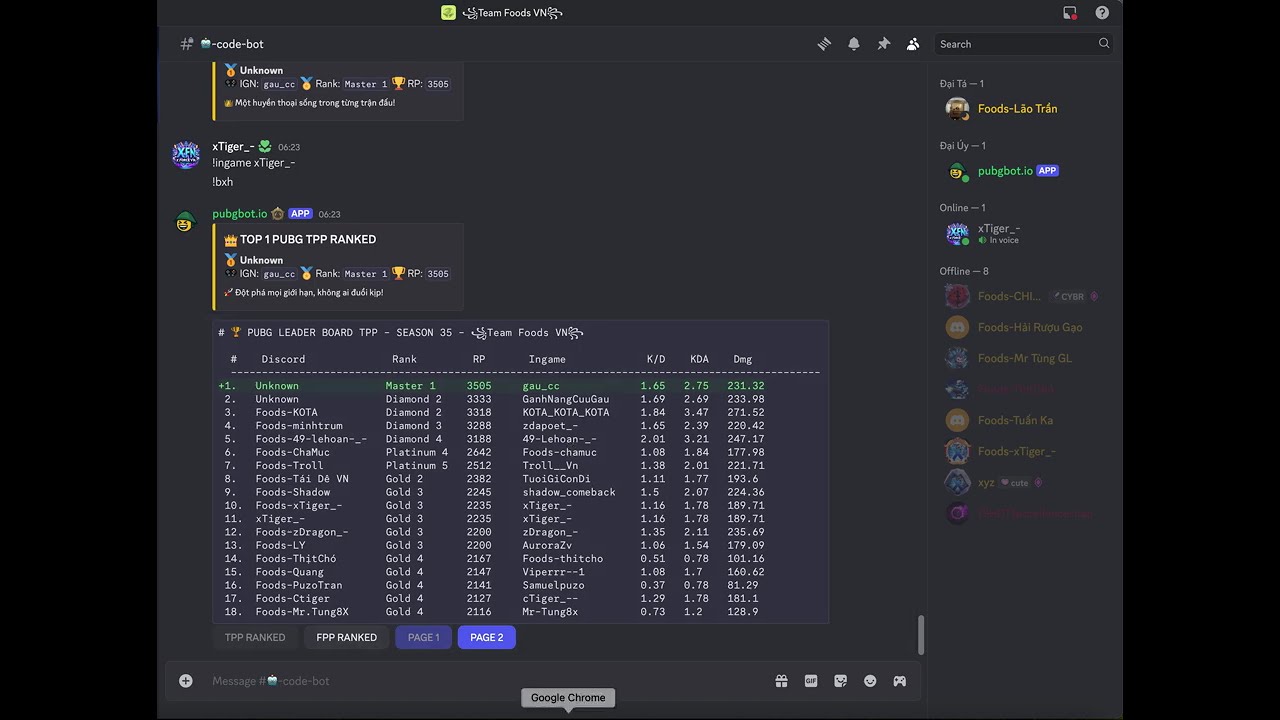Click Foods-Tuấn Ka member avatar
Viewport: 1280px width, 720px height.
point(958,420)
